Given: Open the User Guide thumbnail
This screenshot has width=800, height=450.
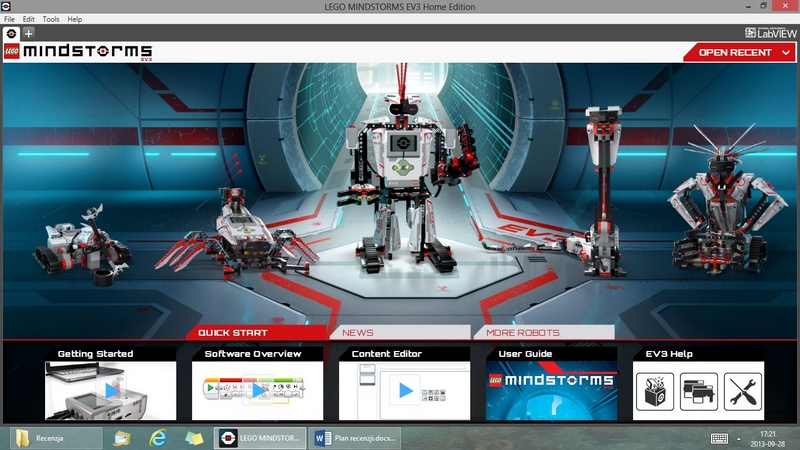Looking at the screenshot, I should (552, 390).
